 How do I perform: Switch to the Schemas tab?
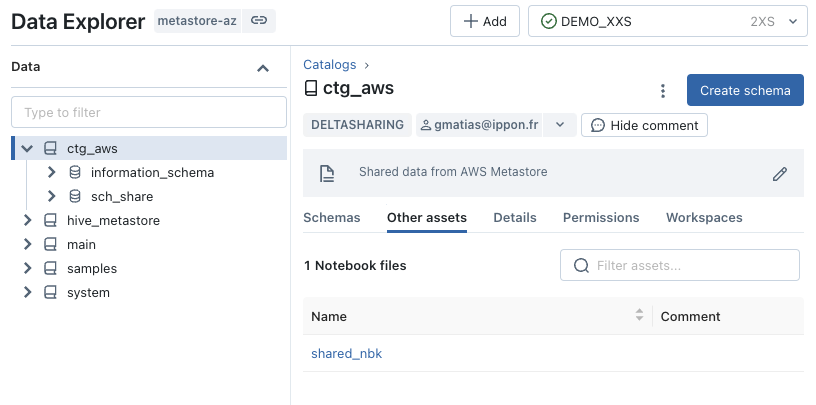click(332, 218)
